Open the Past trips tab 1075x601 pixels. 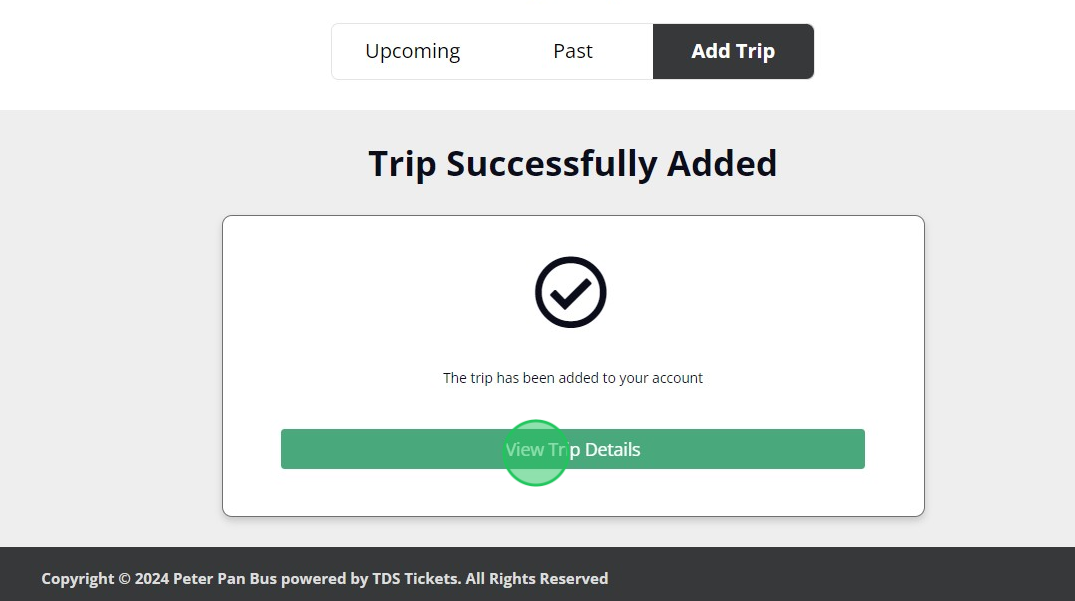click(573, 51)
